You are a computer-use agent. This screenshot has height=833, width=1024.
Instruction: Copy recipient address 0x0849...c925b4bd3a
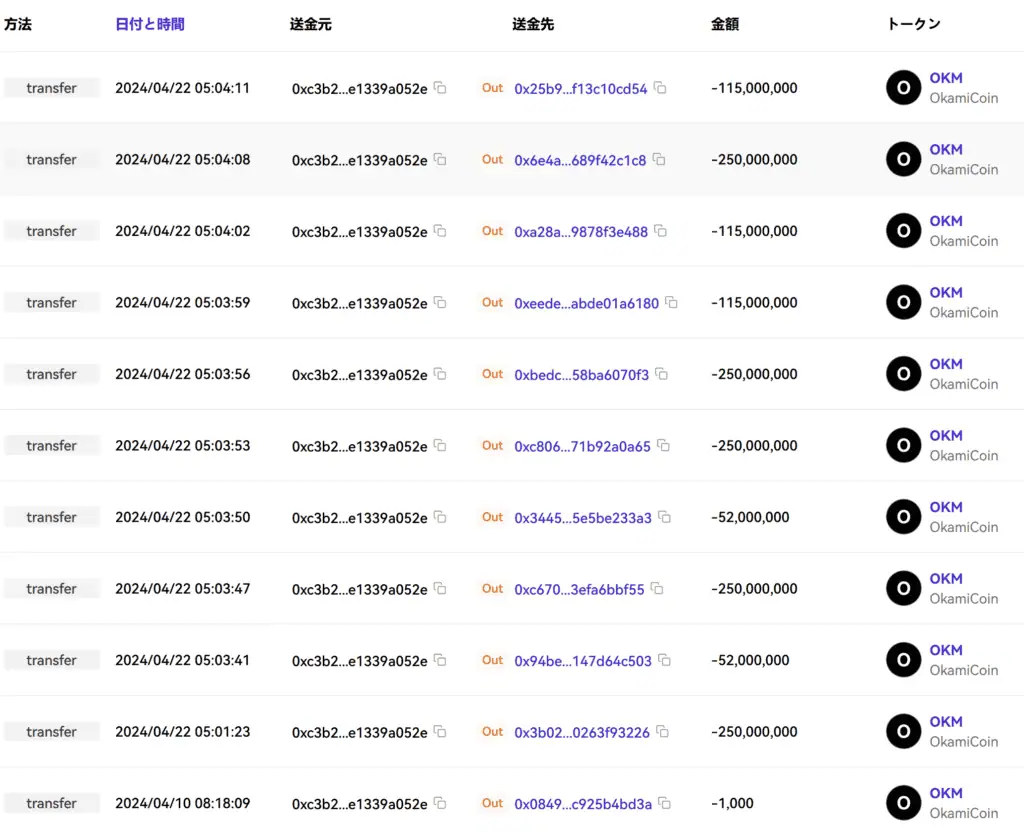[x=664, y=803]
